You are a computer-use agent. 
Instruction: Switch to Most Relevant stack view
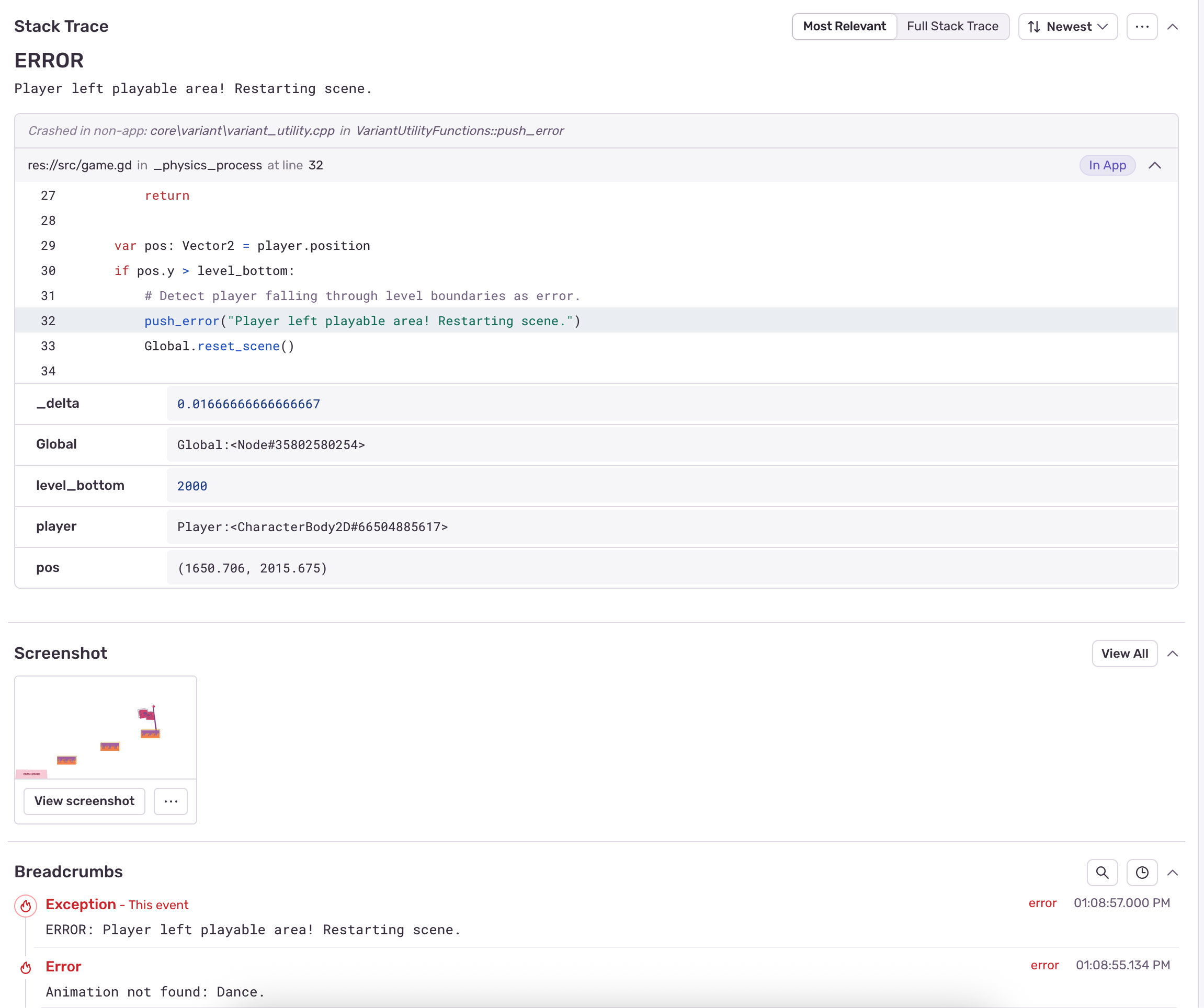tap(844, 26)
